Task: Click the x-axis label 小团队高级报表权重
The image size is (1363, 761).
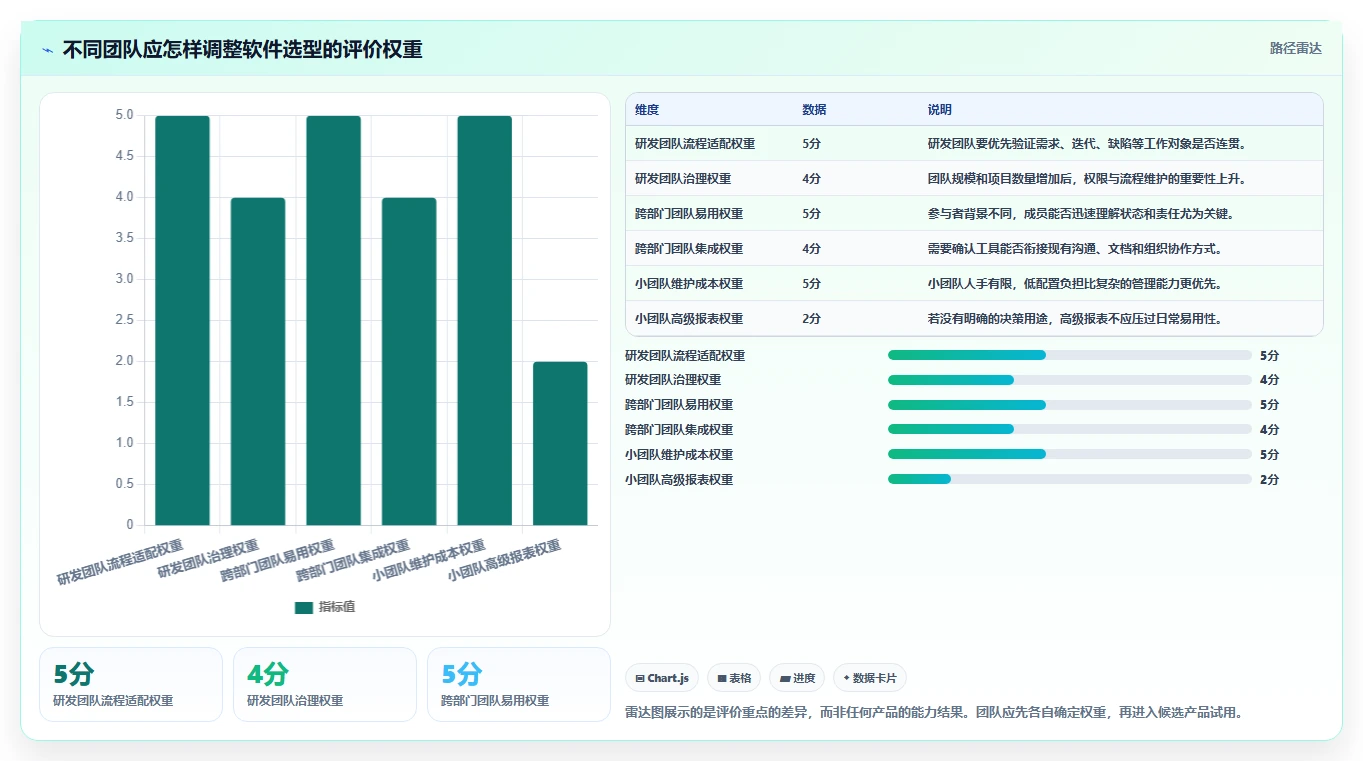Action: pyautogui.click(x=504, y=561)
